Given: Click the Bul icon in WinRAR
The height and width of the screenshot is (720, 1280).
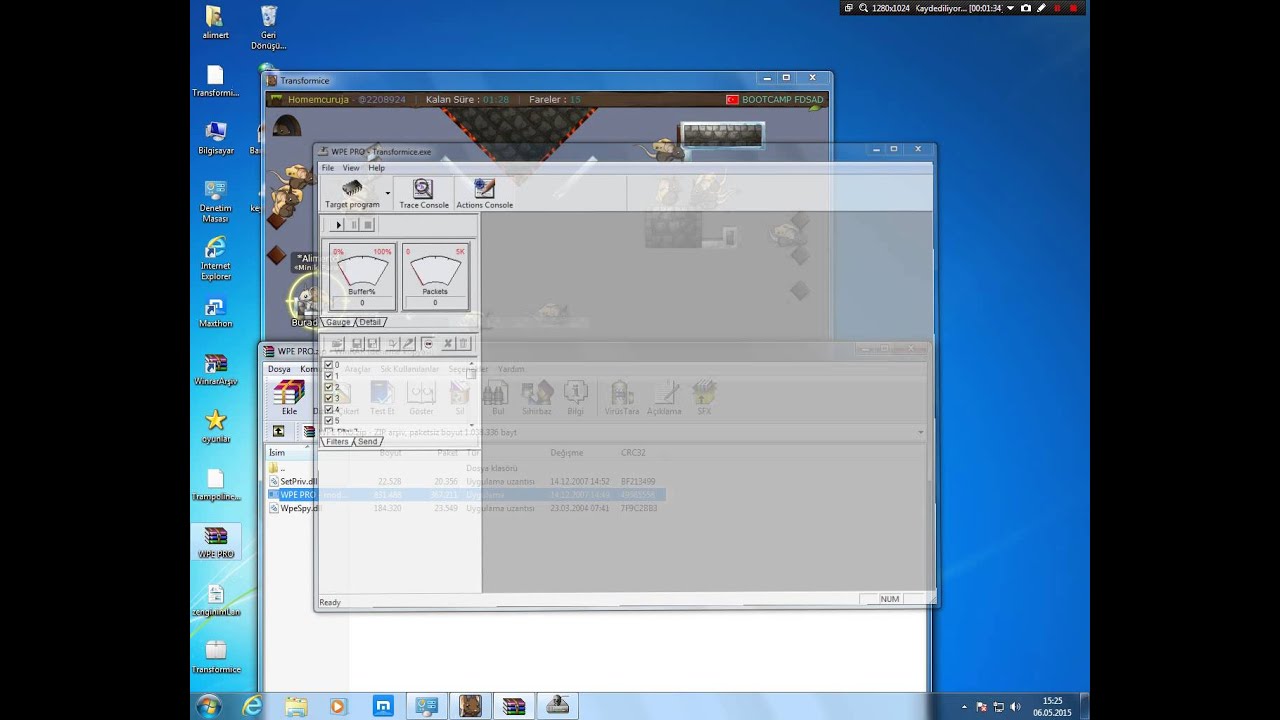Looking at the screenshot, I should point(498,397).
